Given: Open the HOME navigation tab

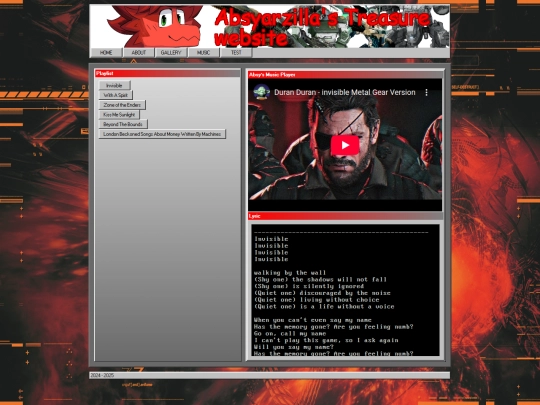Looking at the screenshot, I should click(x=106, y=53).
